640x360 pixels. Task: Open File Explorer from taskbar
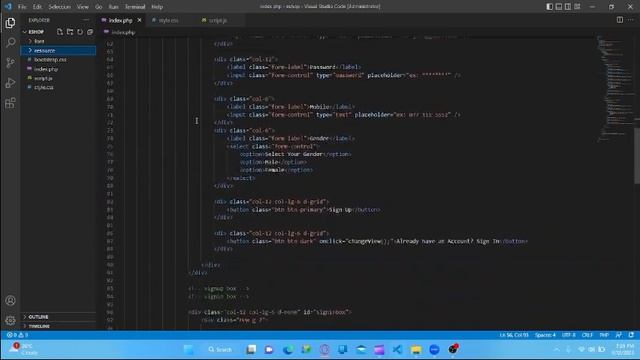(416, 349)
